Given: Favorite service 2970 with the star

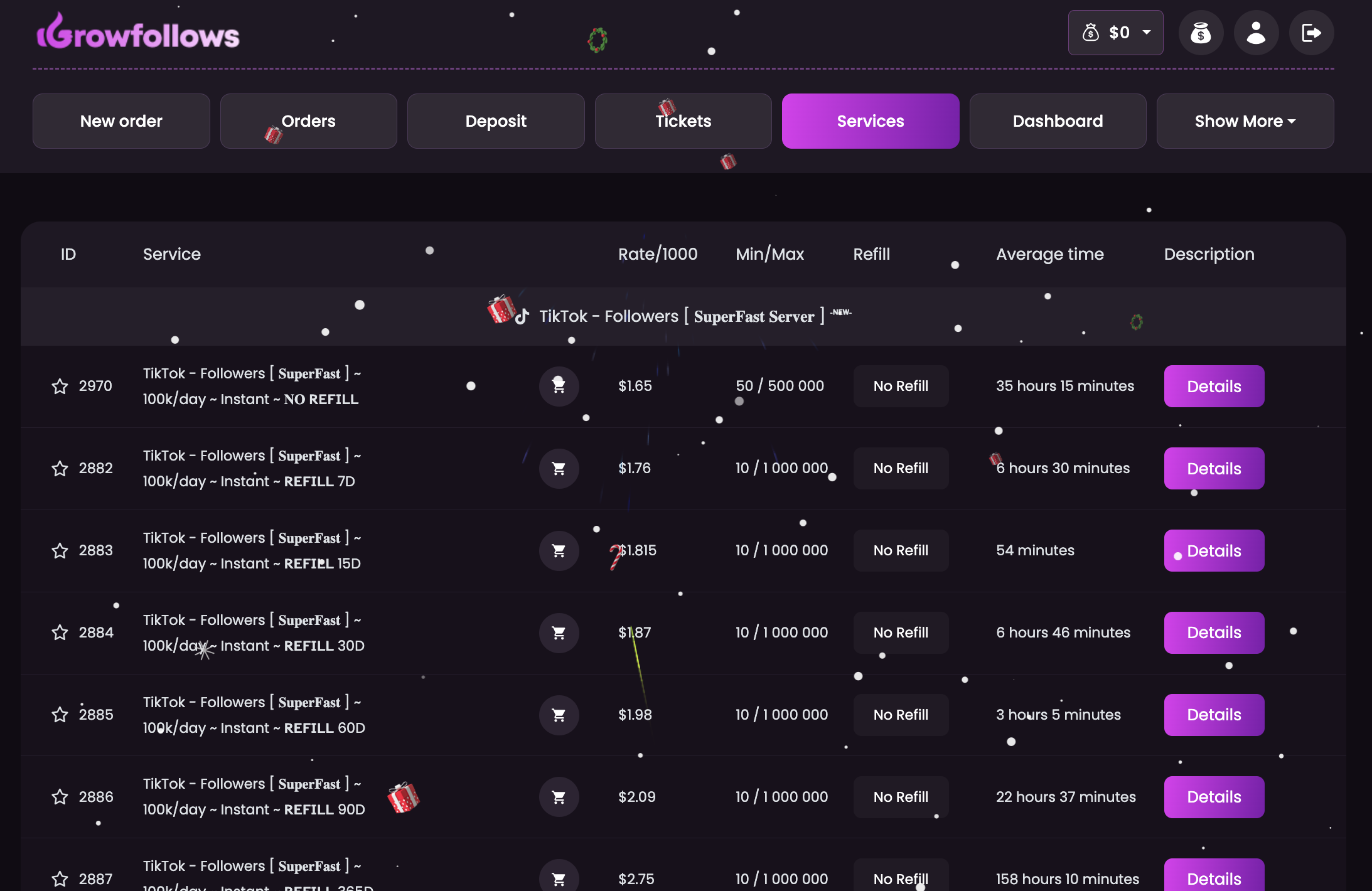Looking at the screenshot, I should (x=60, y=386).
